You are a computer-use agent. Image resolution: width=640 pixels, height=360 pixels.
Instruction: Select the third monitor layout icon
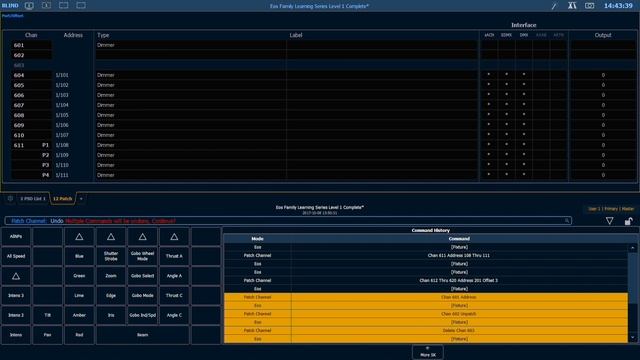(64, 6)
